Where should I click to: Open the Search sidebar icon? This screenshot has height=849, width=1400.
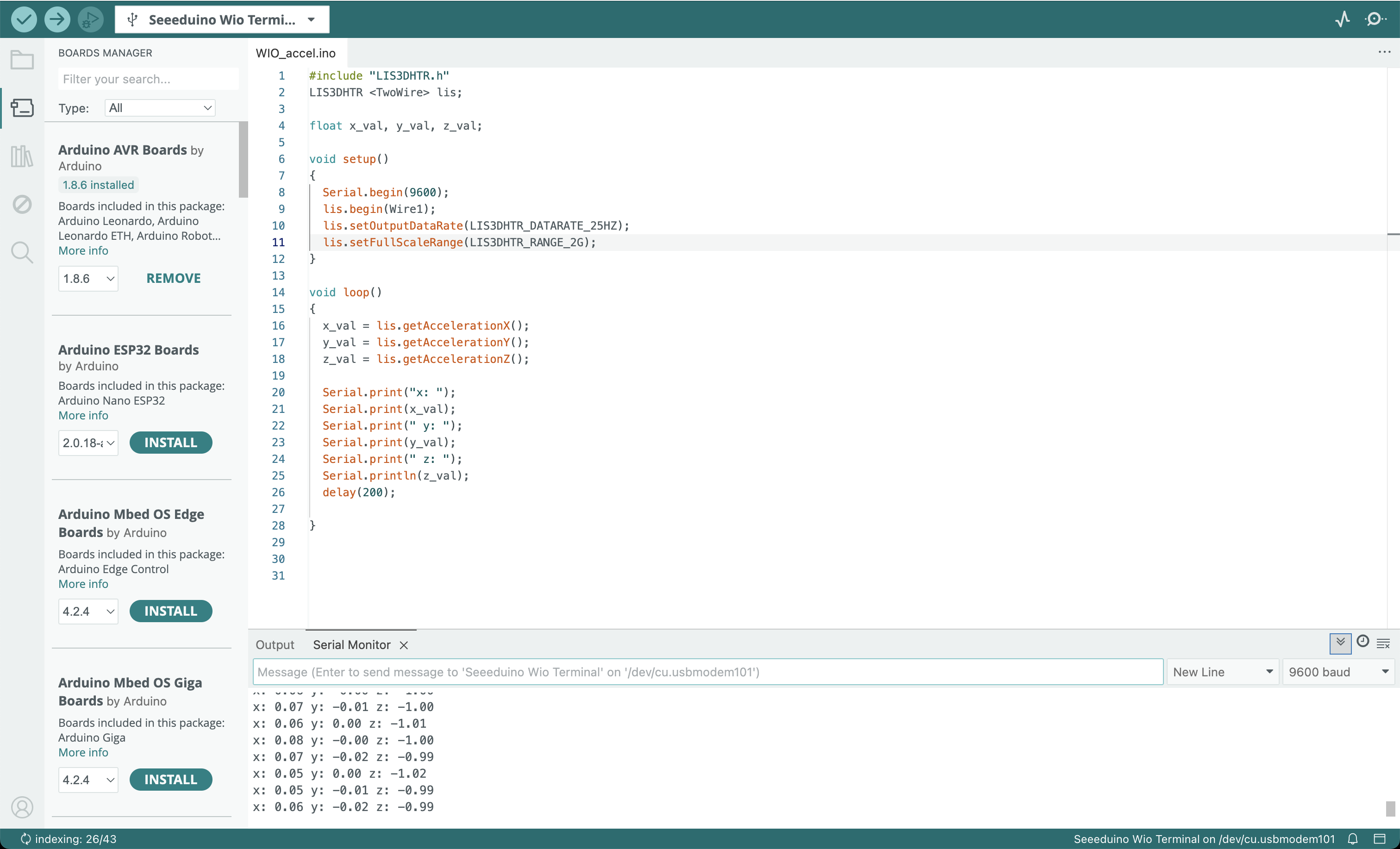tap(22, 252)
